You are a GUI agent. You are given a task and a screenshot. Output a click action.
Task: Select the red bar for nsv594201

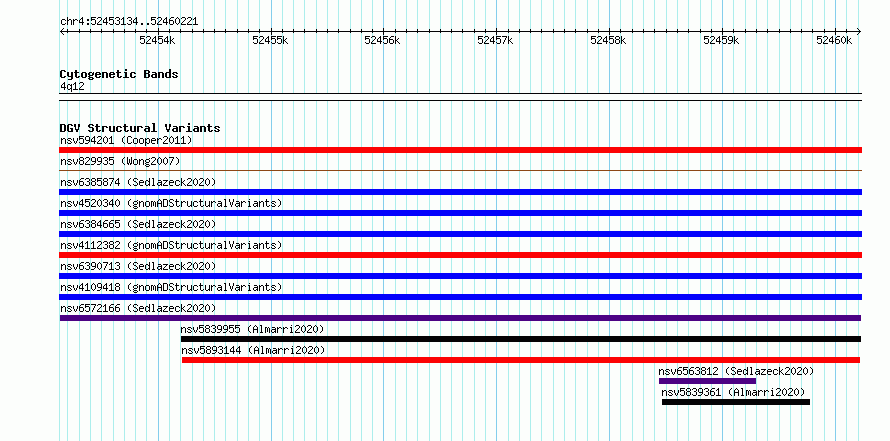pyautogui.click(x=460, y=150)
